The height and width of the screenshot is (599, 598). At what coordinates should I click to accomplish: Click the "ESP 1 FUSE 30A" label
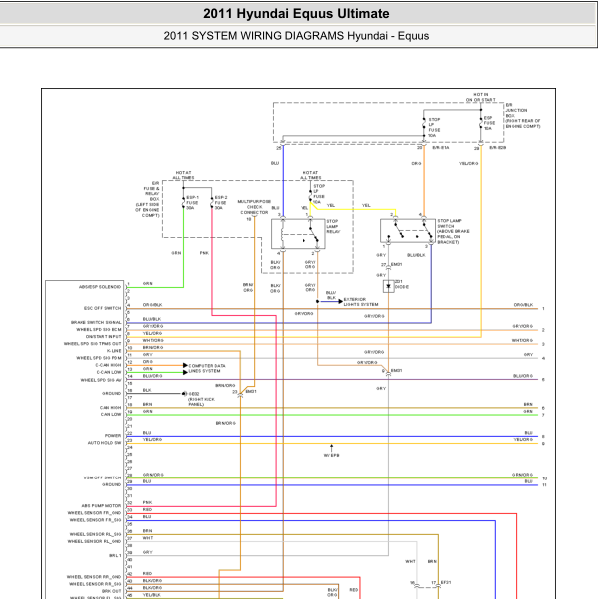point(192,203)
